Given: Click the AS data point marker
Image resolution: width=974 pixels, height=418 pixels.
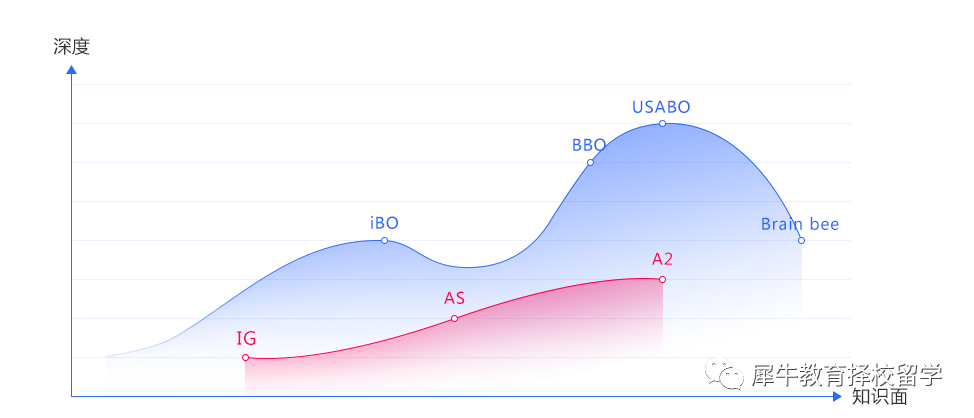Looking at the screenshot, I should click(x=454, y=319).
